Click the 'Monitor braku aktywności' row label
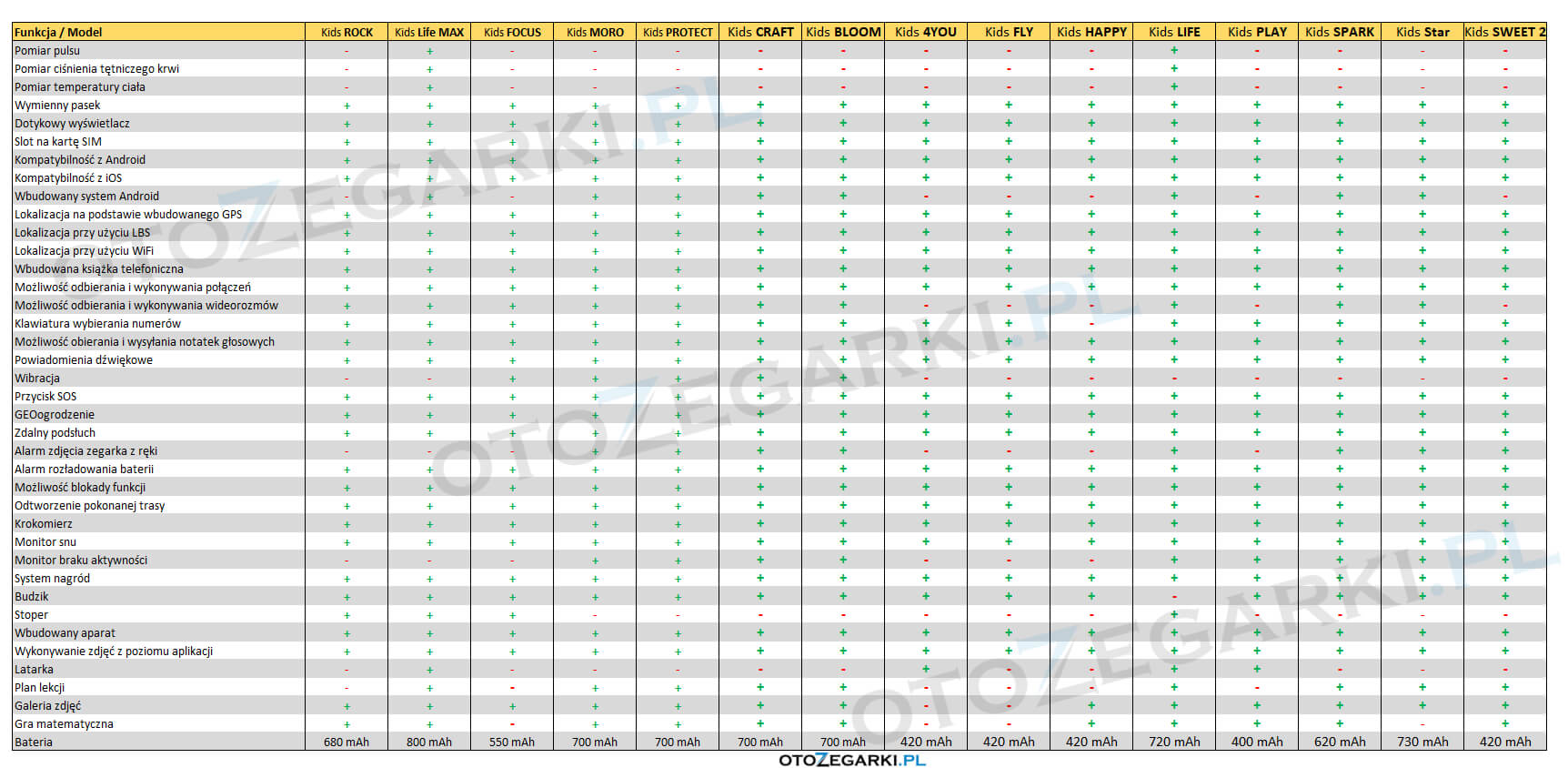Image resolution: width=1568 pixels, height=768 pixels. 81,561
